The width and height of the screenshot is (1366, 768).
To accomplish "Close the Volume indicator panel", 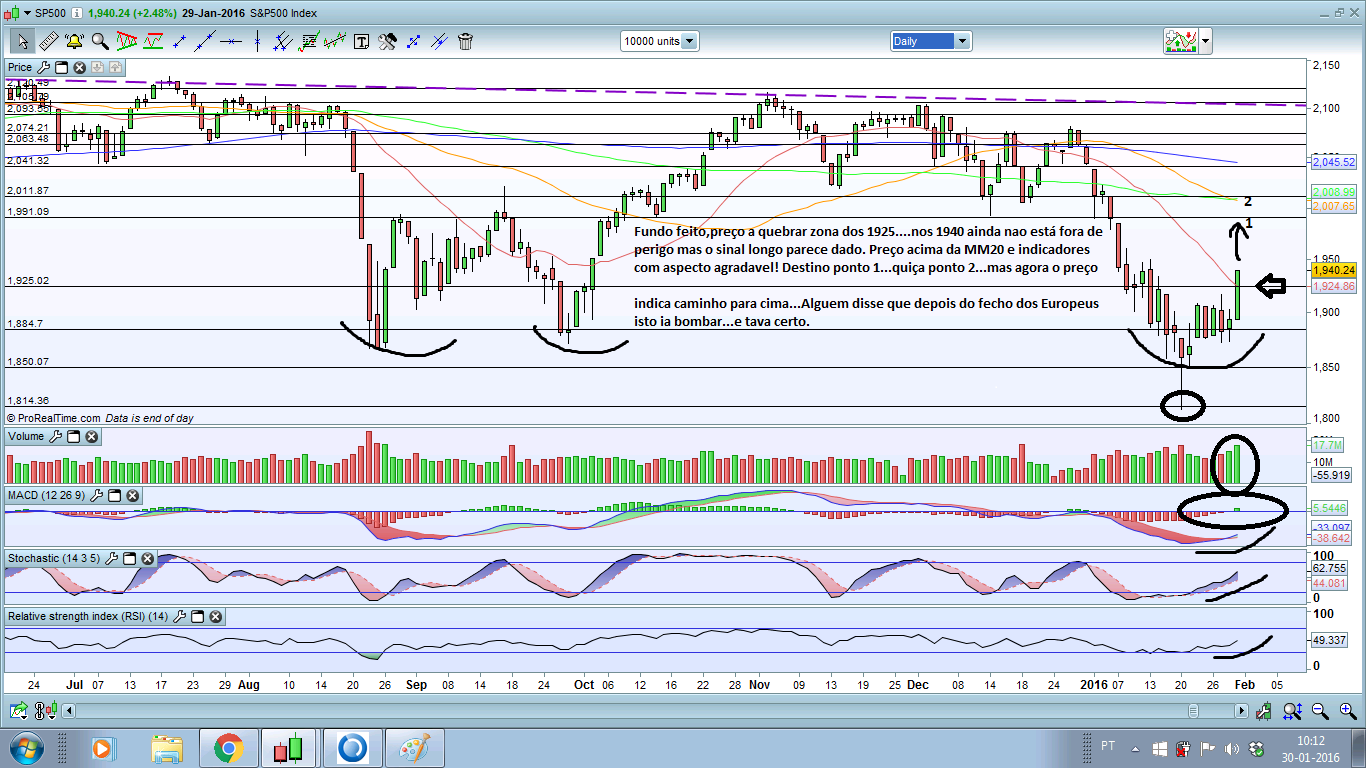I will click(91, 436).
